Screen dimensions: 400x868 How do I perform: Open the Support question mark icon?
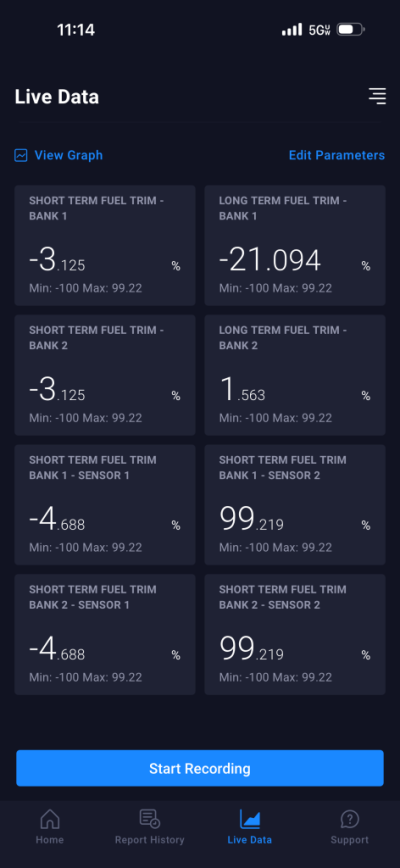(x=350, y=819)
